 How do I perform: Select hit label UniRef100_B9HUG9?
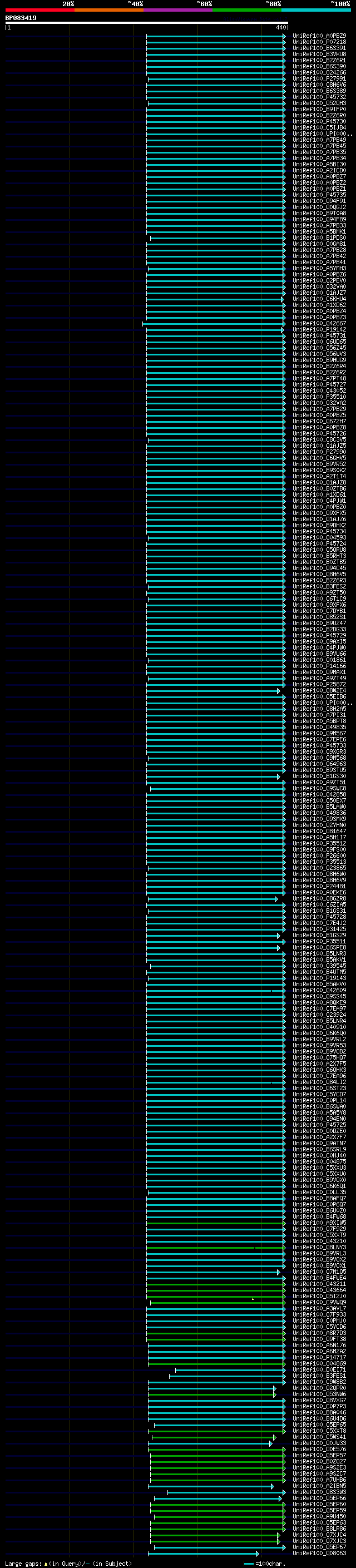point(319,360)
